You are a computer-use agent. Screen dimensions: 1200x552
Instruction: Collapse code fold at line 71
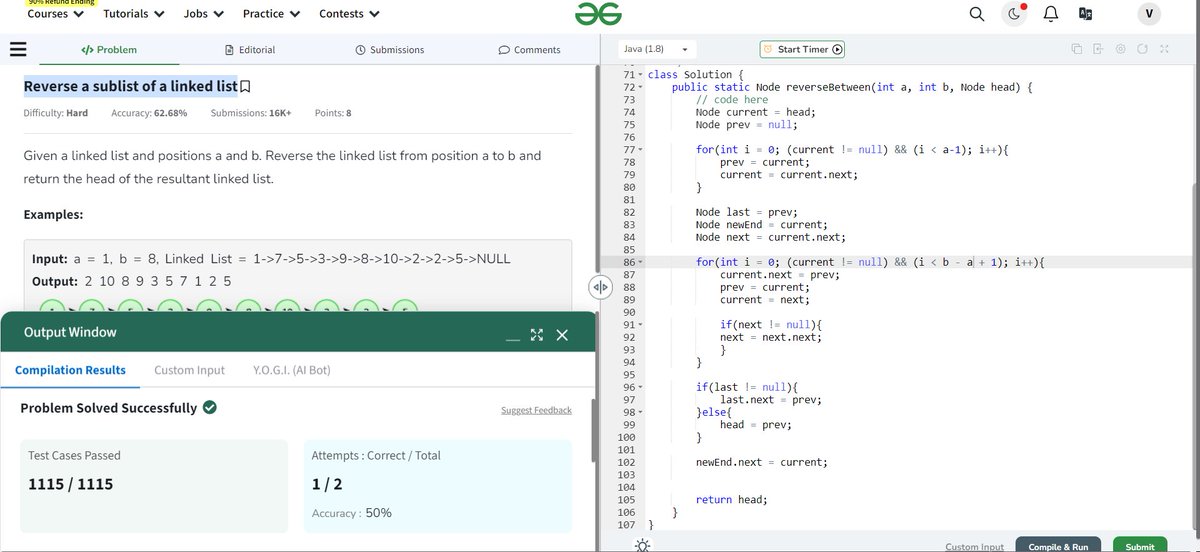coord(641,75)
